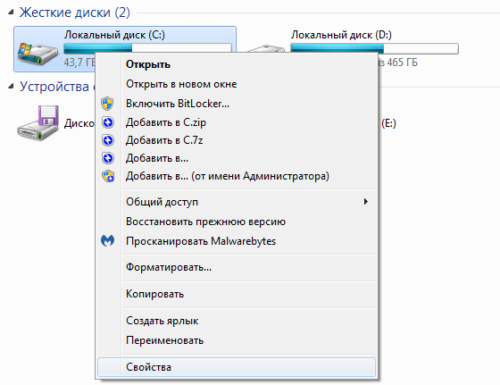Click the Диско floppy drive label

click(79, 123)
